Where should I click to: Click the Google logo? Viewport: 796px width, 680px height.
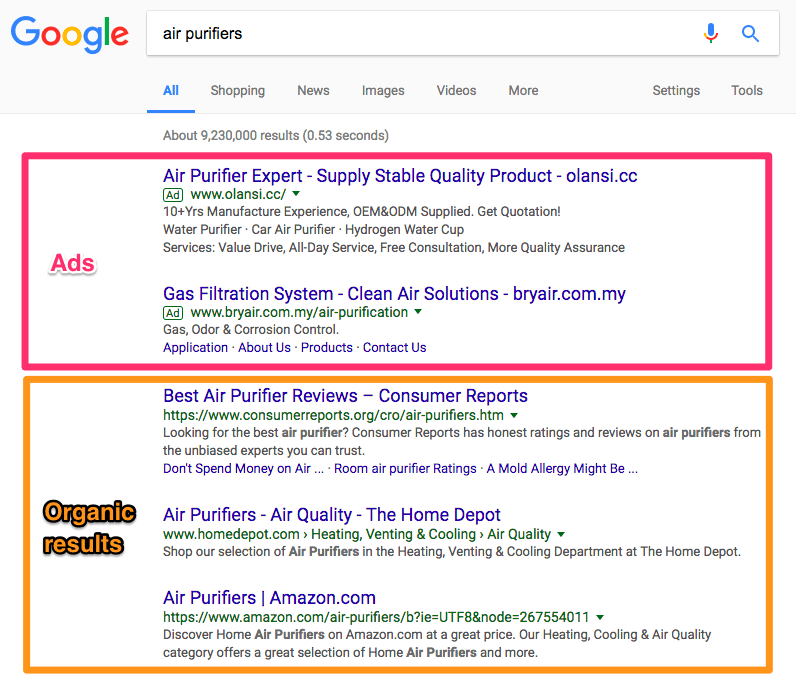(70, 34)
